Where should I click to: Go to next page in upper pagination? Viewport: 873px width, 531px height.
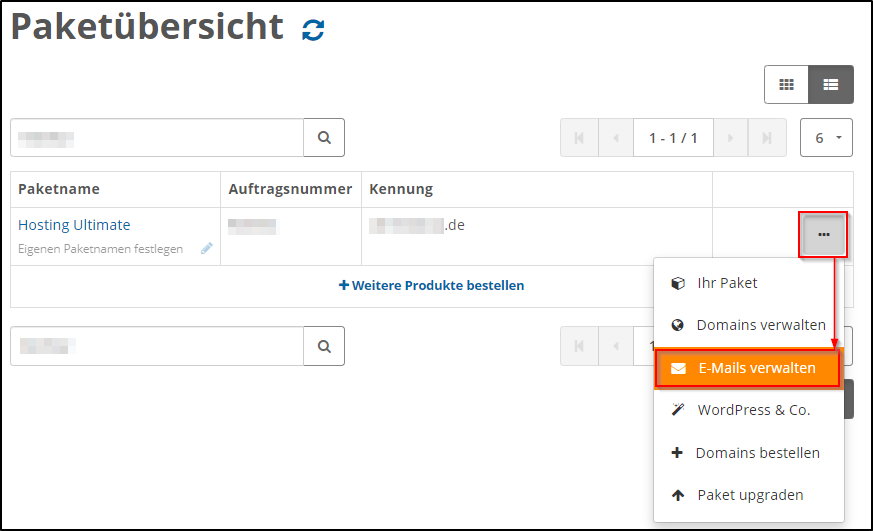click(x=730, y=137)
